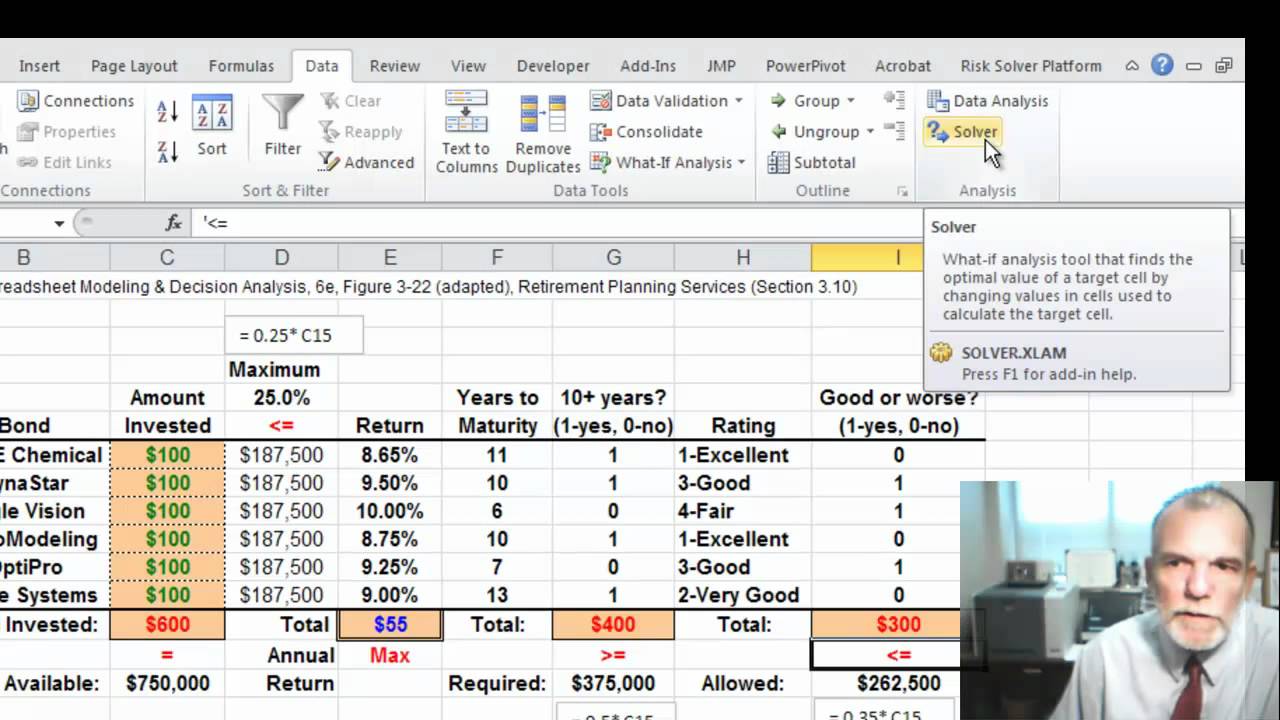Select the $55 total return cell
This screenshot has height=720, width=1280.
390,624
